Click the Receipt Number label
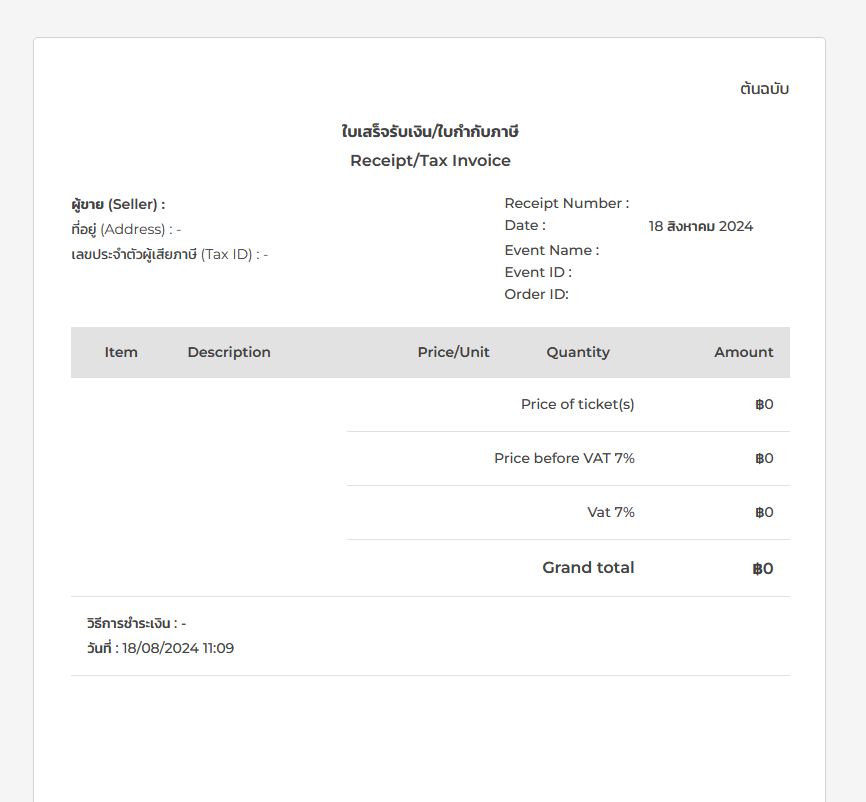866x802 pixels. (567, 203)
